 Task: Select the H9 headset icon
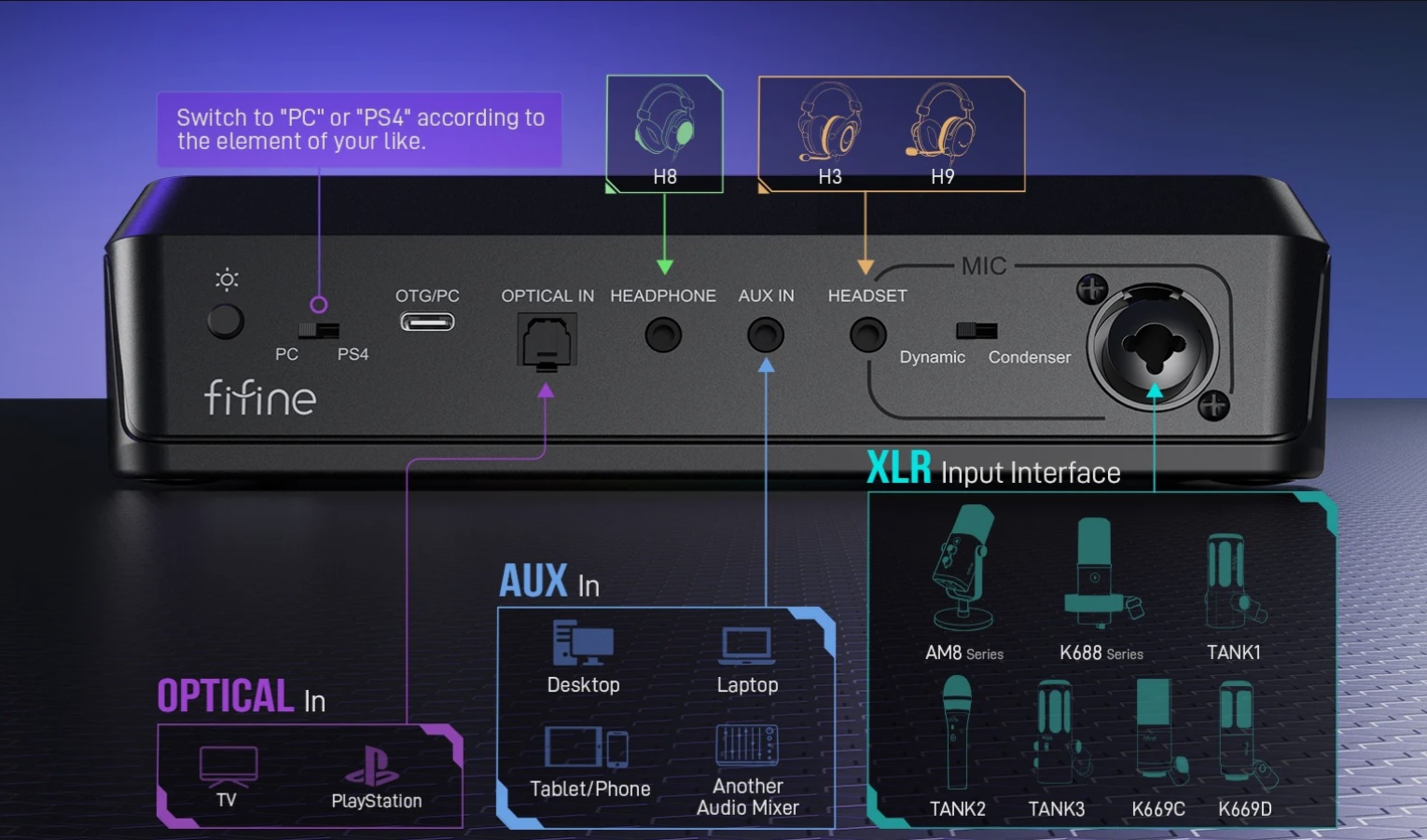pyautogui.click(x=941, y=122)
